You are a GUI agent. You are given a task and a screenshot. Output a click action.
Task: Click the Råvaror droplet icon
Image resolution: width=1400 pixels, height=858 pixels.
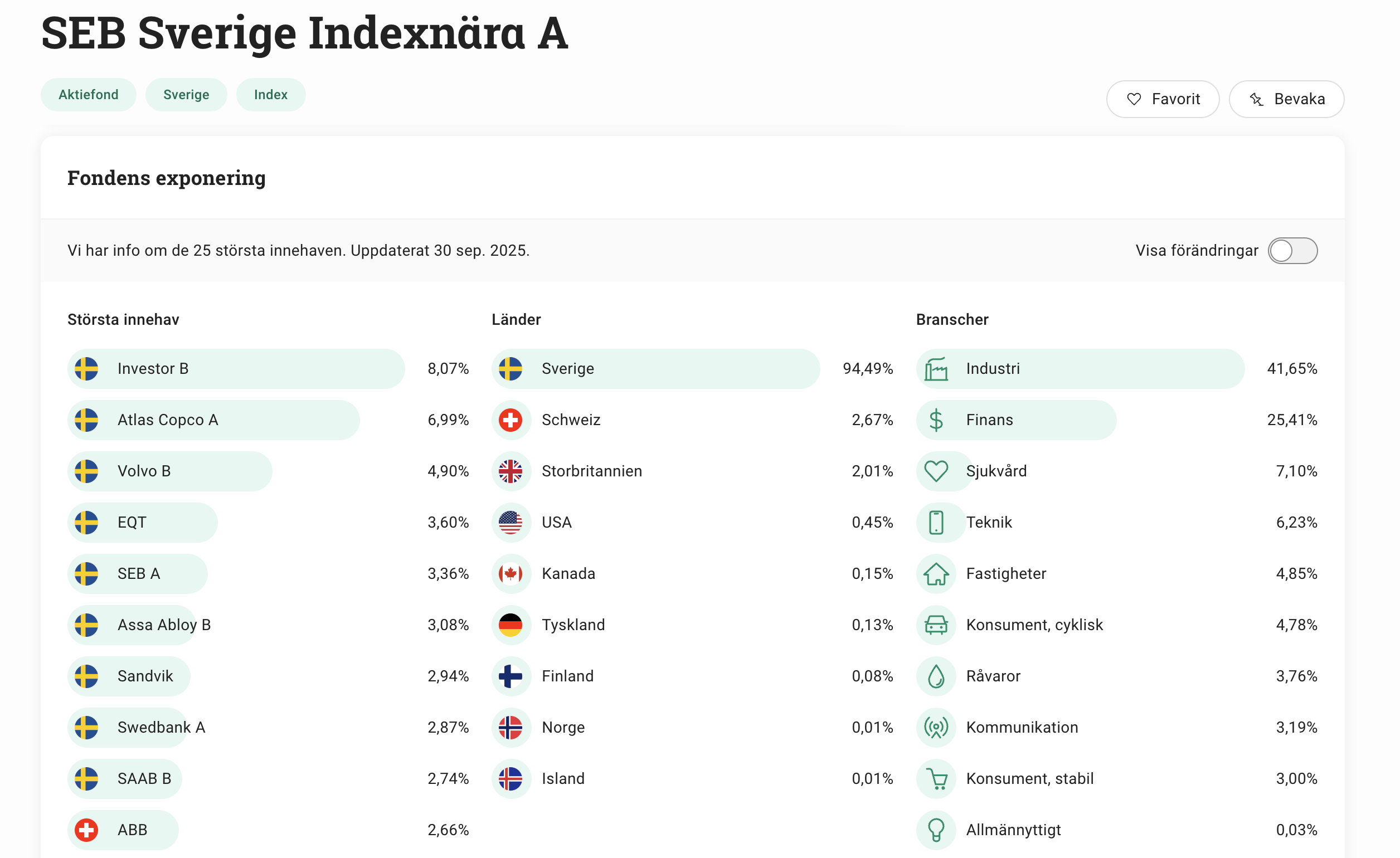coord(936,676)
